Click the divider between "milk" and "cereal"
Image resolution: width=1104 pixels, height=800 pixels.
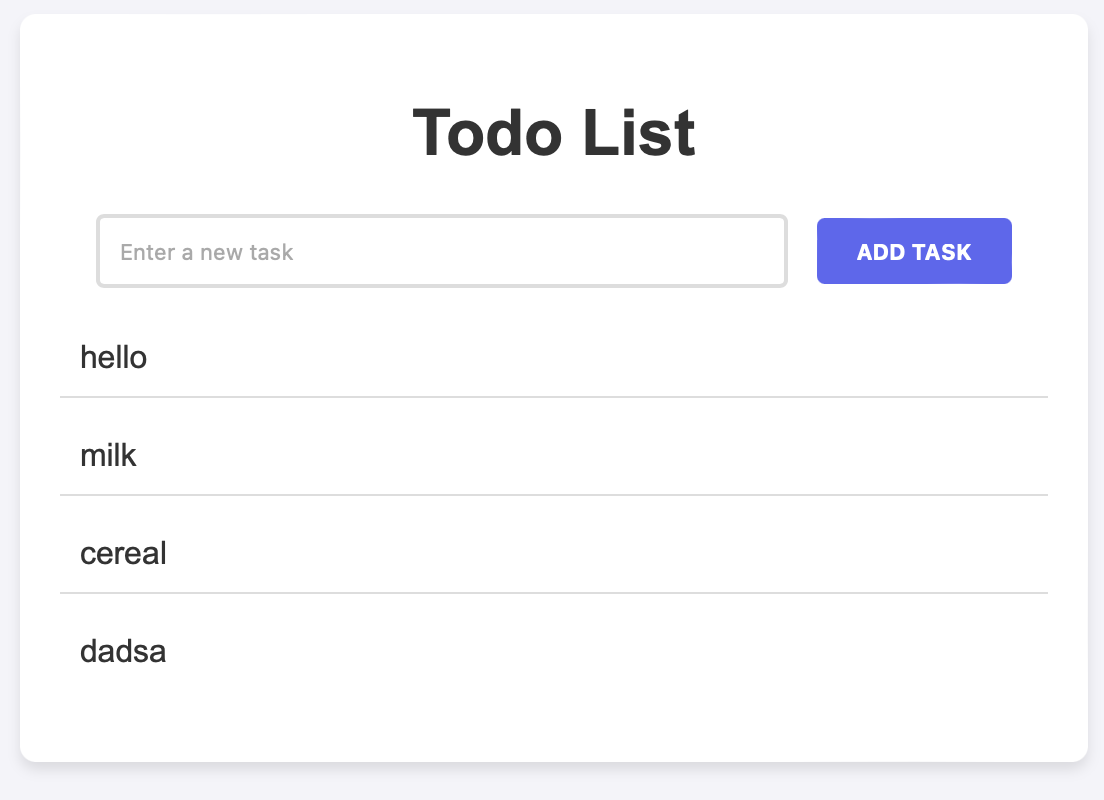(x=554, y=495)
